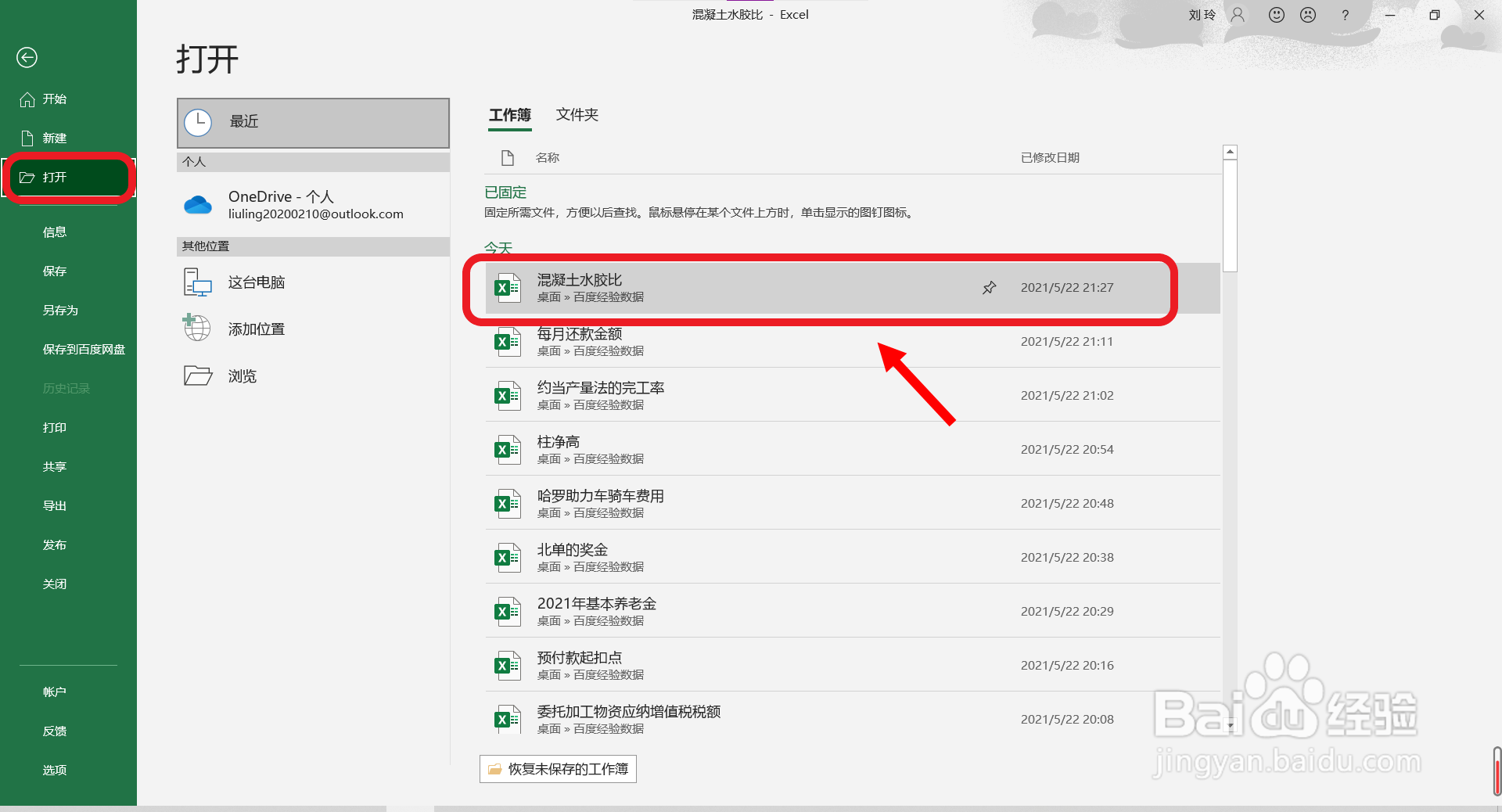Click the 添加位置 (Add a Place) icon

[196, 328]
